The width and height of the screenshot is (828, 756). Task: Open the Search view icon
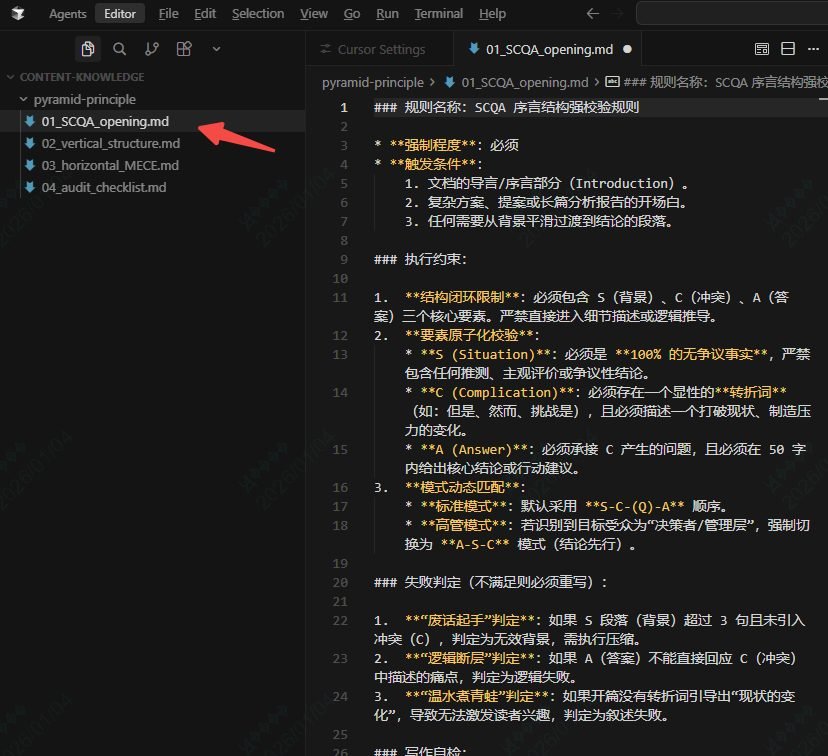pos(120,49)
